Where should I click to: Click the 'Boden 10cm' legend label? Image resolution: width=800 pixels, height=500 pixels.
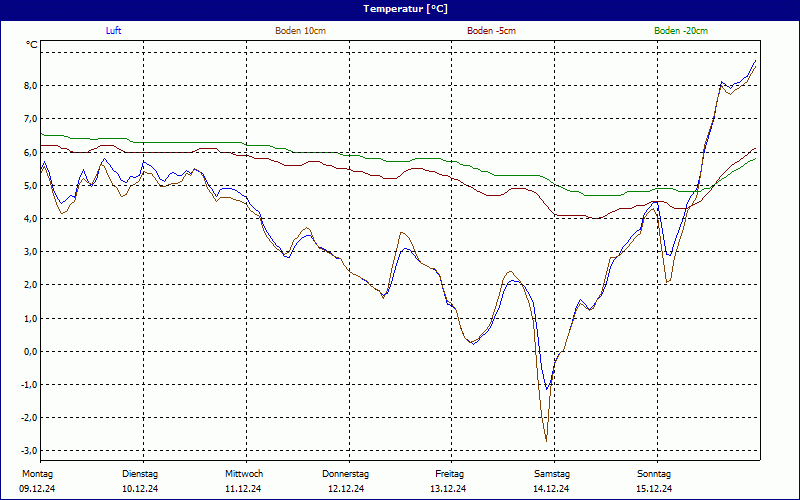301,31
